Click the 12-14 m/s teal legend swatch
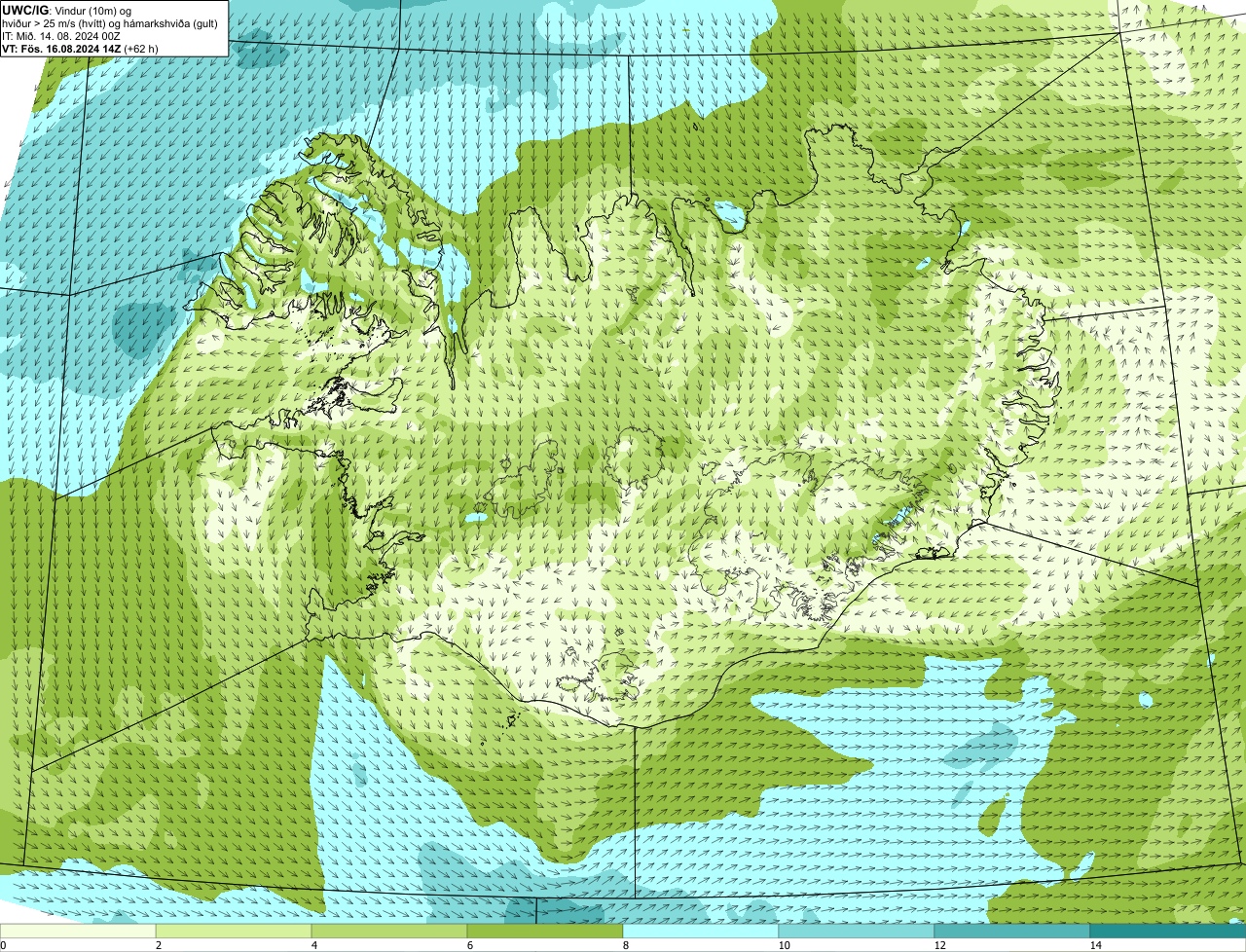Image resolution: width=1246 pixels, height=952 pixels. tap(1012, 931)
